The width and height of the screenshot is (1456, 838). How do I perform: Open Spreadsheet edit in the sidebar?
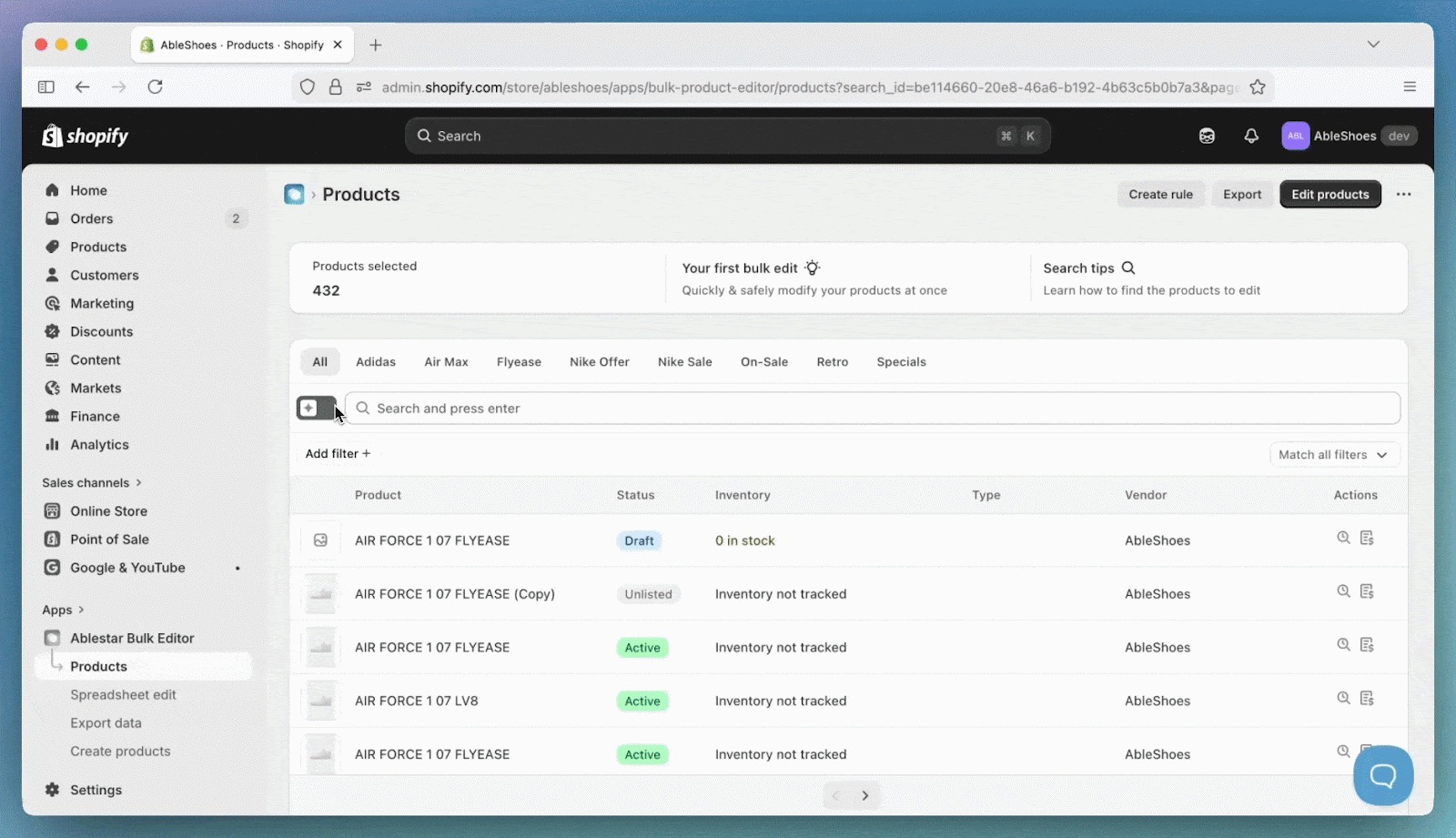[x=123, y=694]
